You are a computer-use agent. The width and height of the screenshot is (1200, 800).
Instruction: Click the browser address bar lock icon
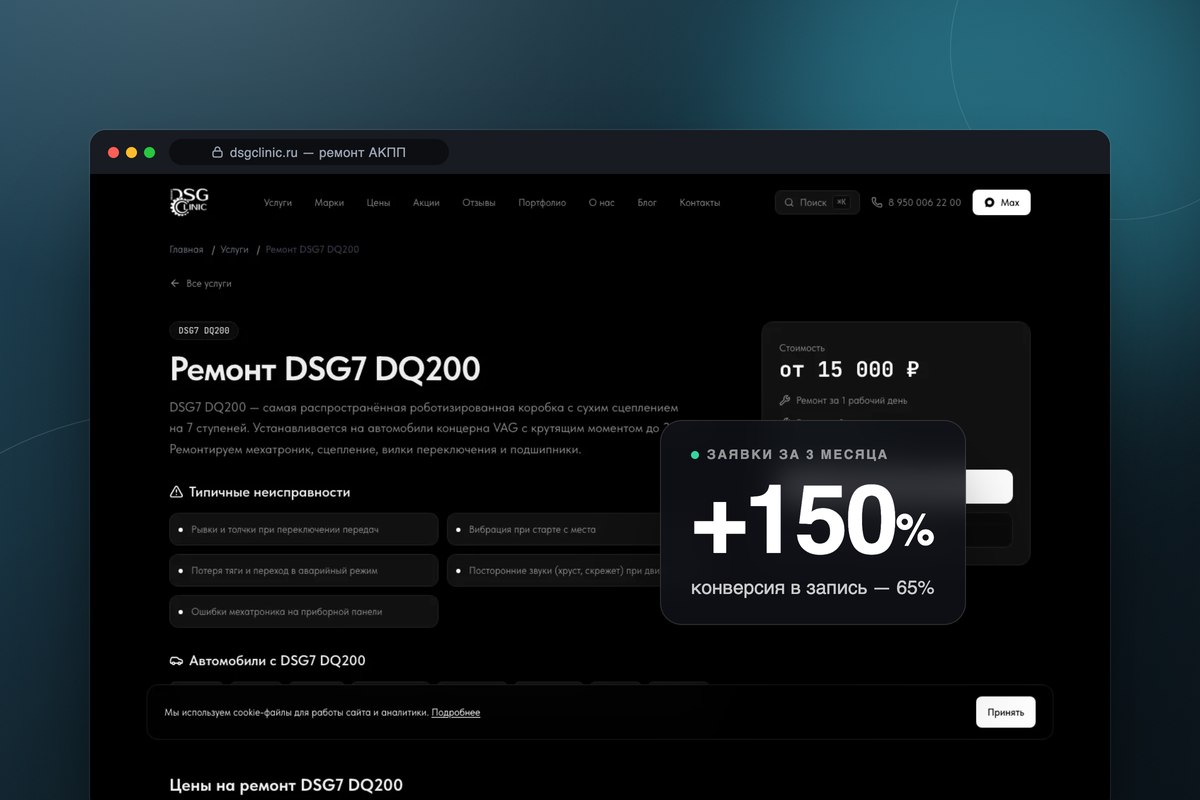pyautogui.click(x=217, y=153)
